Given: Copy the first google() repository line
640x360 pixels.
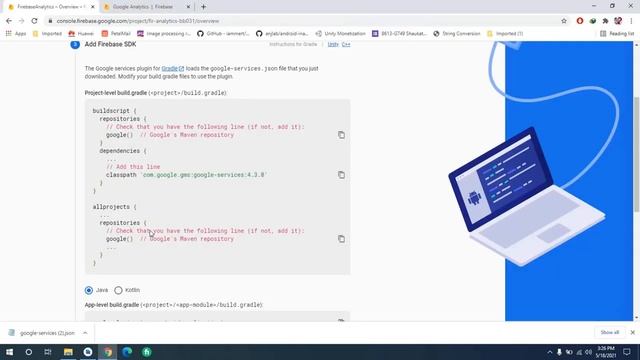Looking at the screenshot, I should point(341,135).
